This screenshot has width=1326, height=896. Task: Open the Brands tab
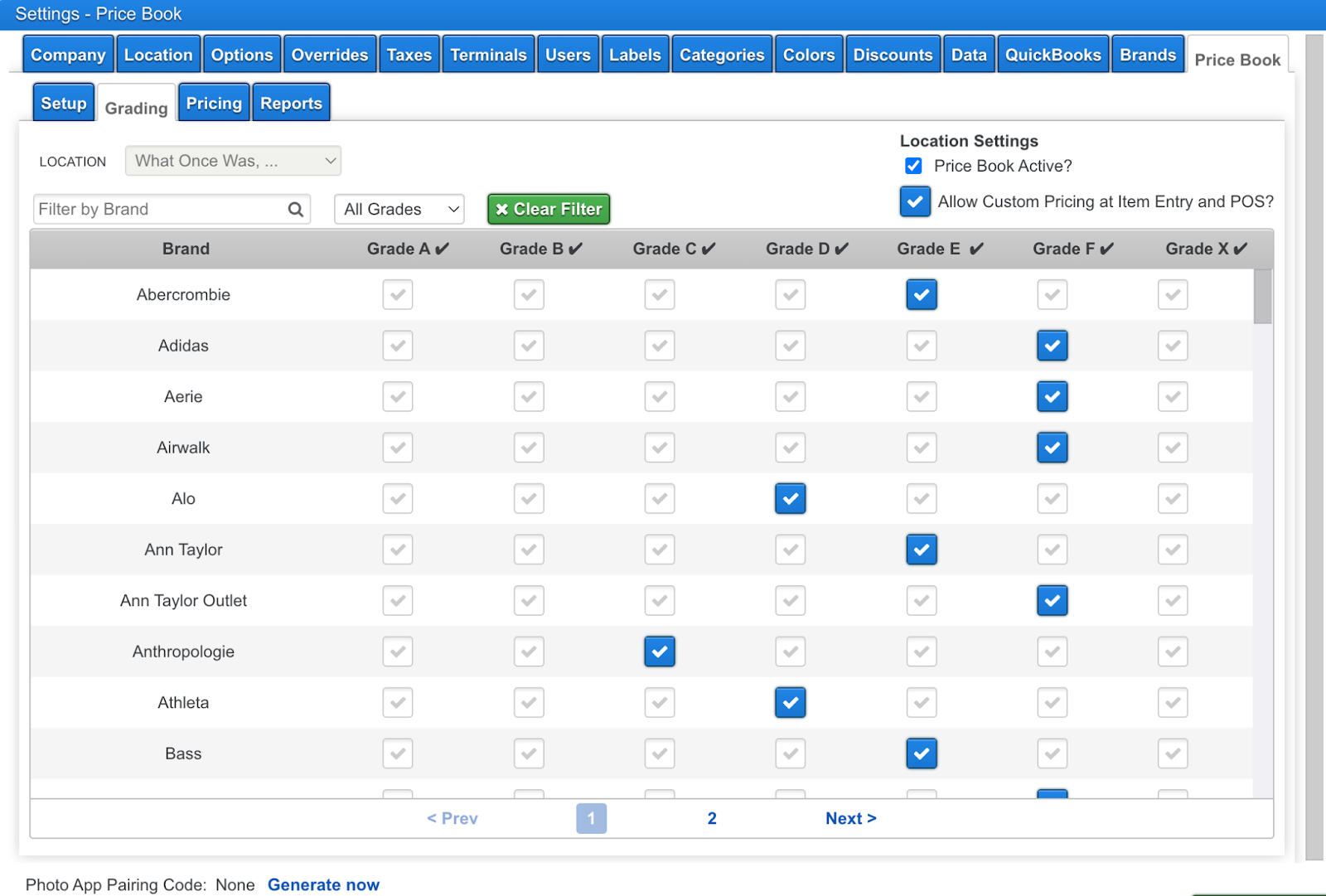click(x=1148, y=55)
